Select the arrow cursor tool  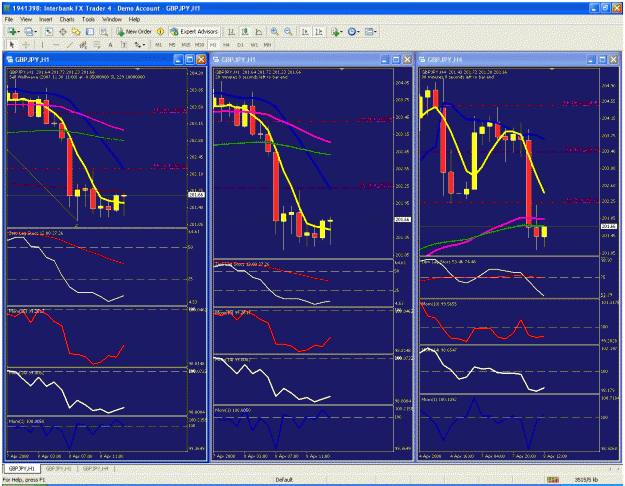[x=12, y=45]
